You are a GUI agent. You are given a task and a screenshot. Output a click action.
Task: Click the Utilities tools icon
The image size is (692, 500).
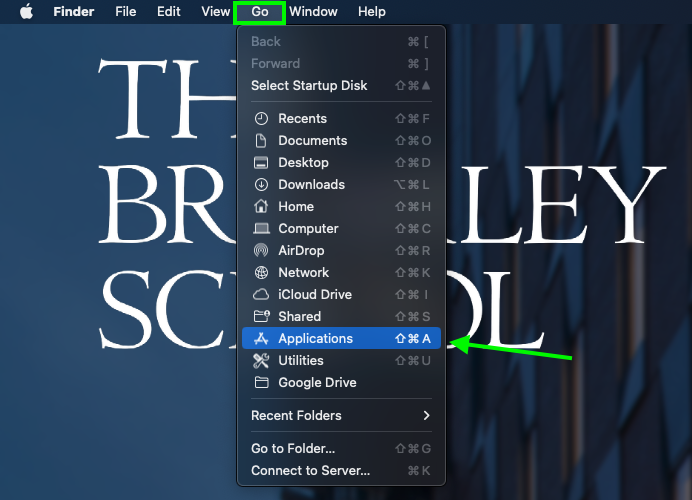(x=261, y=361)
